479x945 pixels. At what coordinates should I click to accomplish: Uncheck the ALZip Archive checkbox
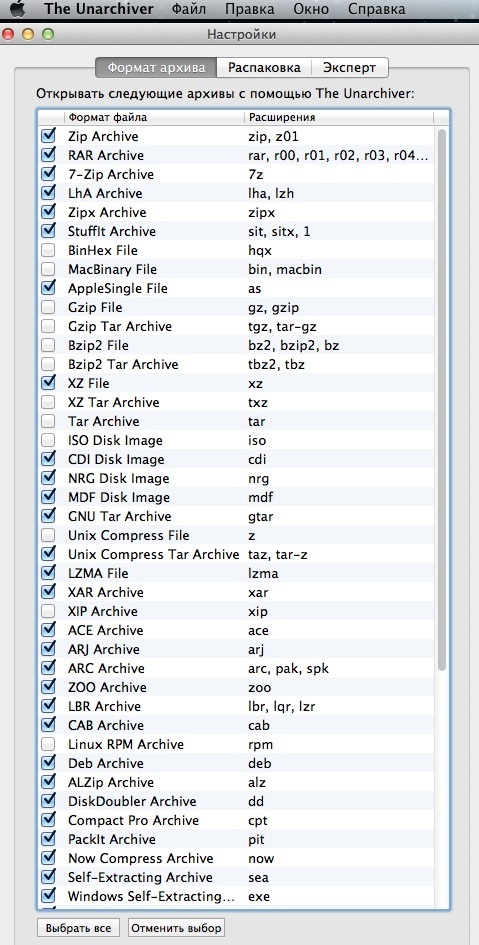(x=48, y=782)
